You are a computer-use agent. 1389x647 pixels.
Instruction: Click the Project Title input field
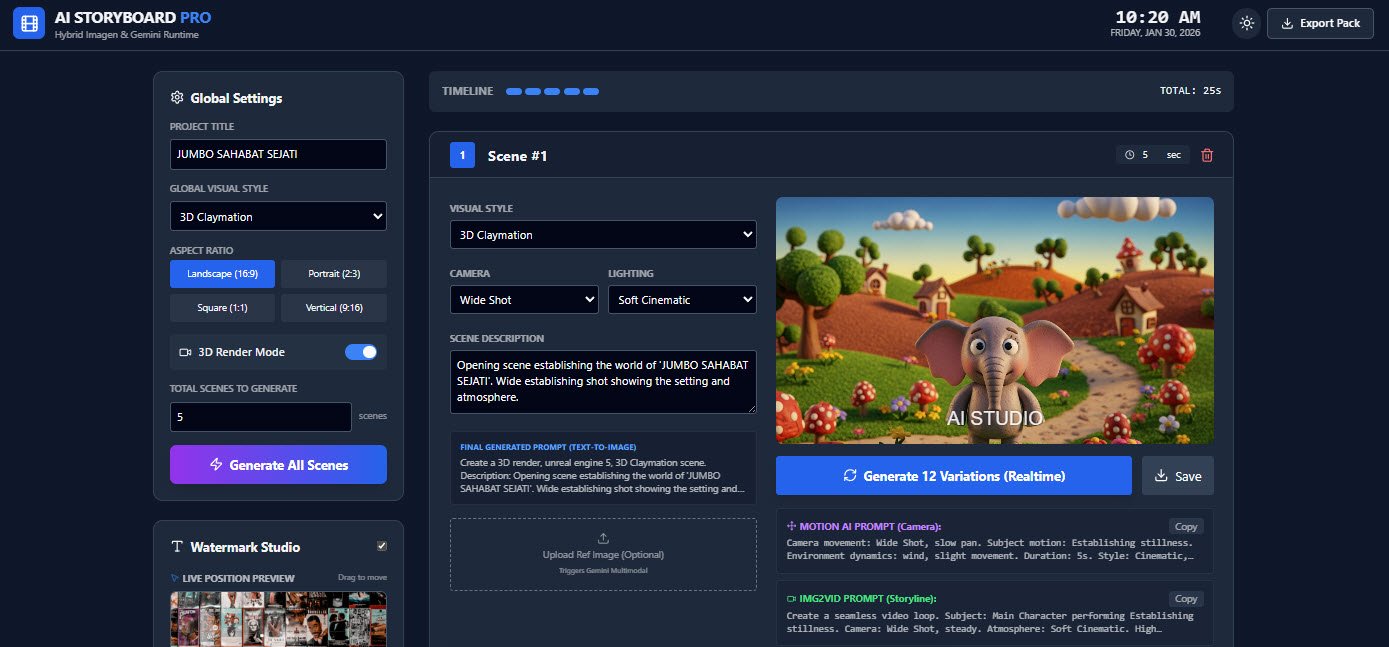point(278,154)
